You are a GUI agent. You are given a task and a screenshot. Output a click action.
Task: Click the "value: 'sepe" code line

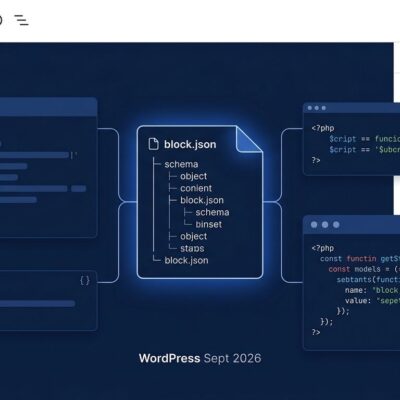372,301
